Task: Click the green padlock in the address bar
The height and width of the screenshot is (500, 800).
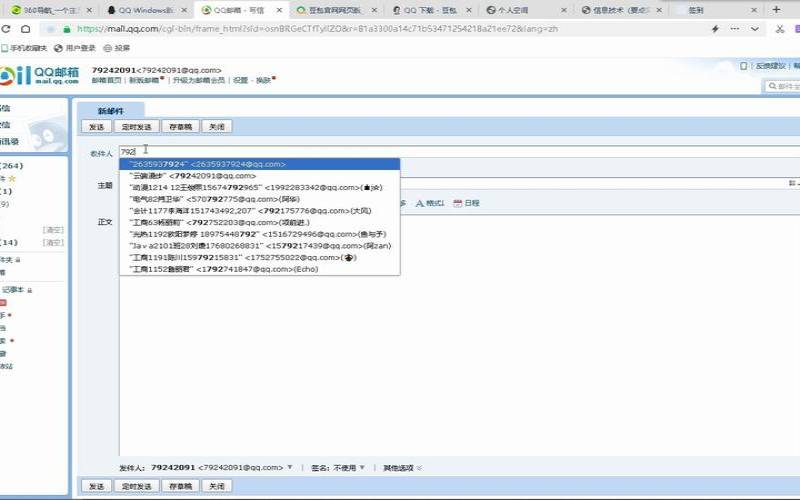Action: (67, 29)
